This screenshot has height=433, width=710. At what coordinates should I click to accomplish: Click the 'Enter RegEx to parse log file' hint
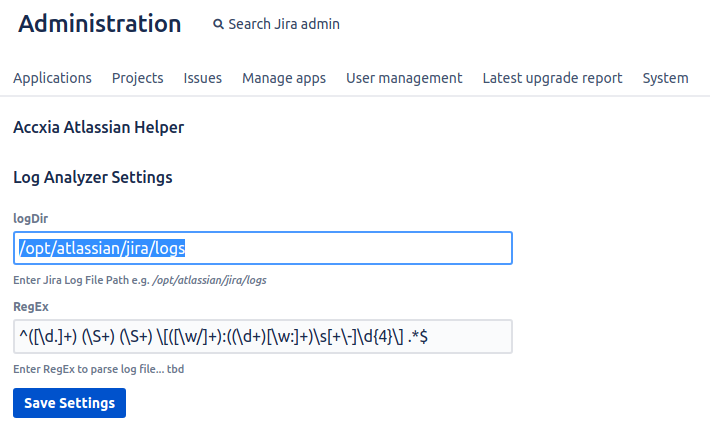[x=99, y=369]
